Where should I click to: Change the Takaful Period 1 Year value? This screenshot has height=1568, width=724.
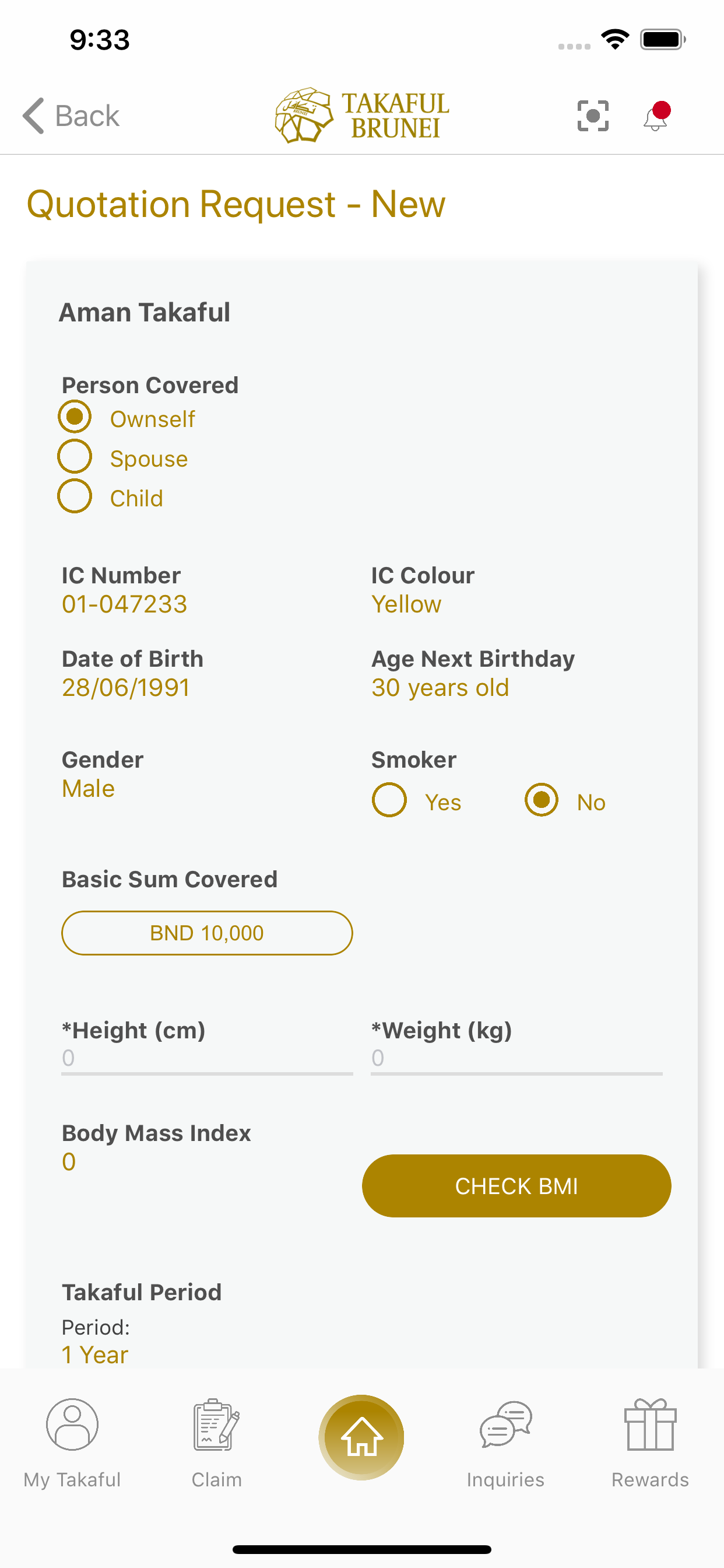point(95,1354)
